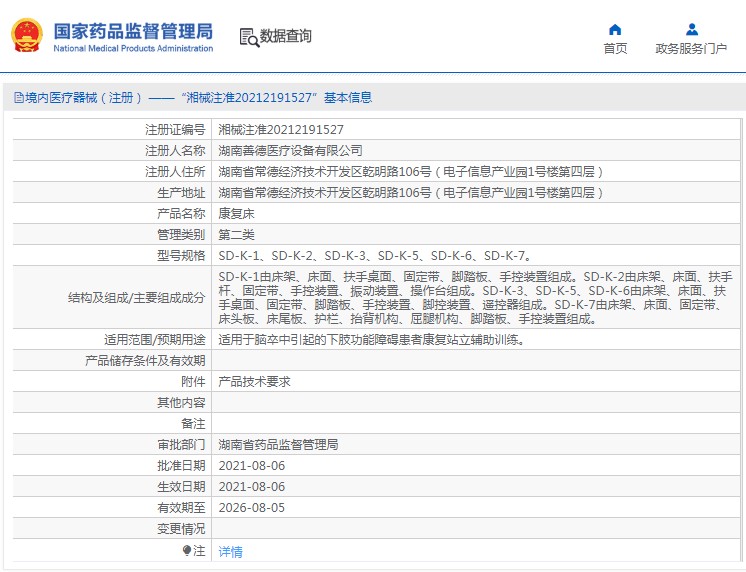
Task: Click the 生产地址 address value
Action: (411, 192)
